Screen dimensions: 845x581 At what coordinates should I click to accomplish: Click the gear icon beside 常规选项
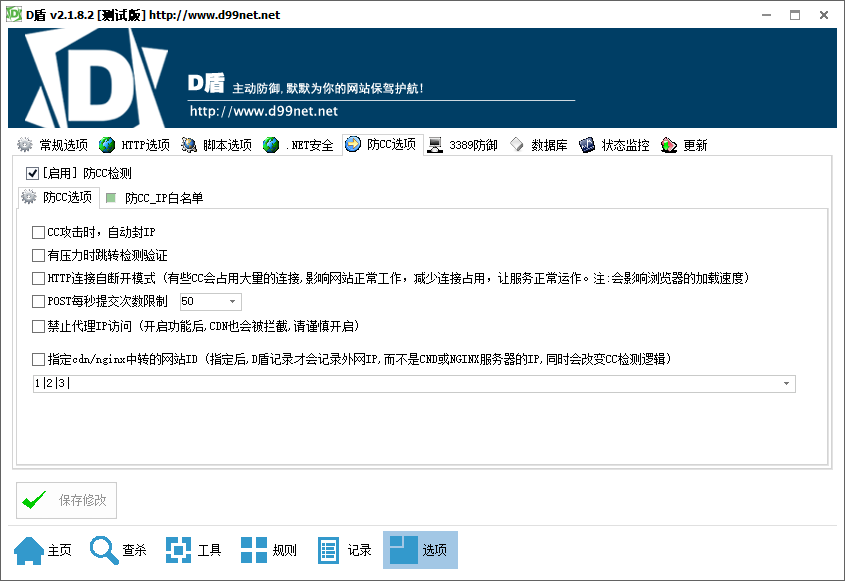(24, 144)
